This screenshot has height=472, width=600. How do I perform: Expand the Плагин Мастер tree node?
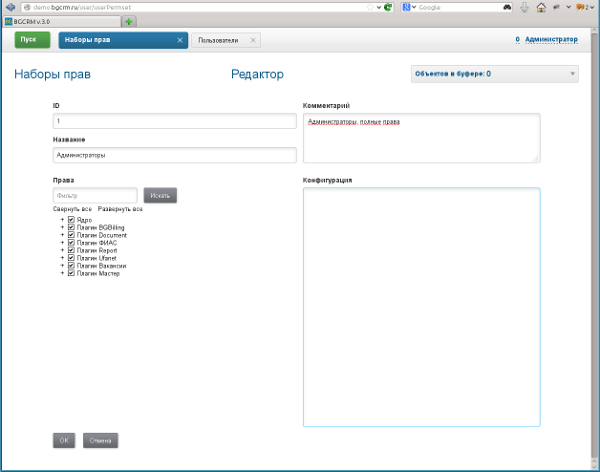(62, 273)
